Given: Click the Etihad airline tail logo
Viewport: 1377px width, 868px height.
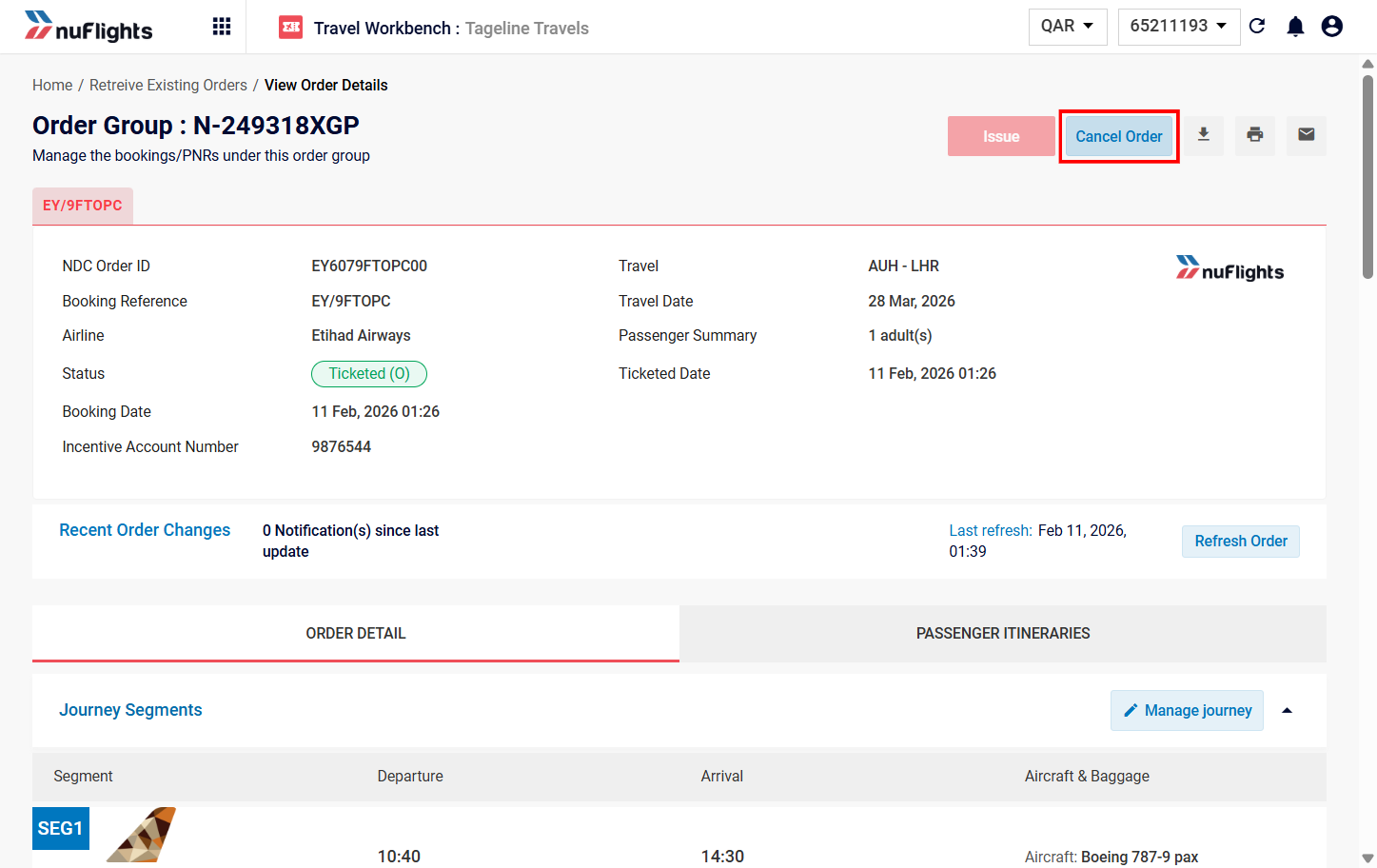Looking at the screenshot, I should pos(141,835).
